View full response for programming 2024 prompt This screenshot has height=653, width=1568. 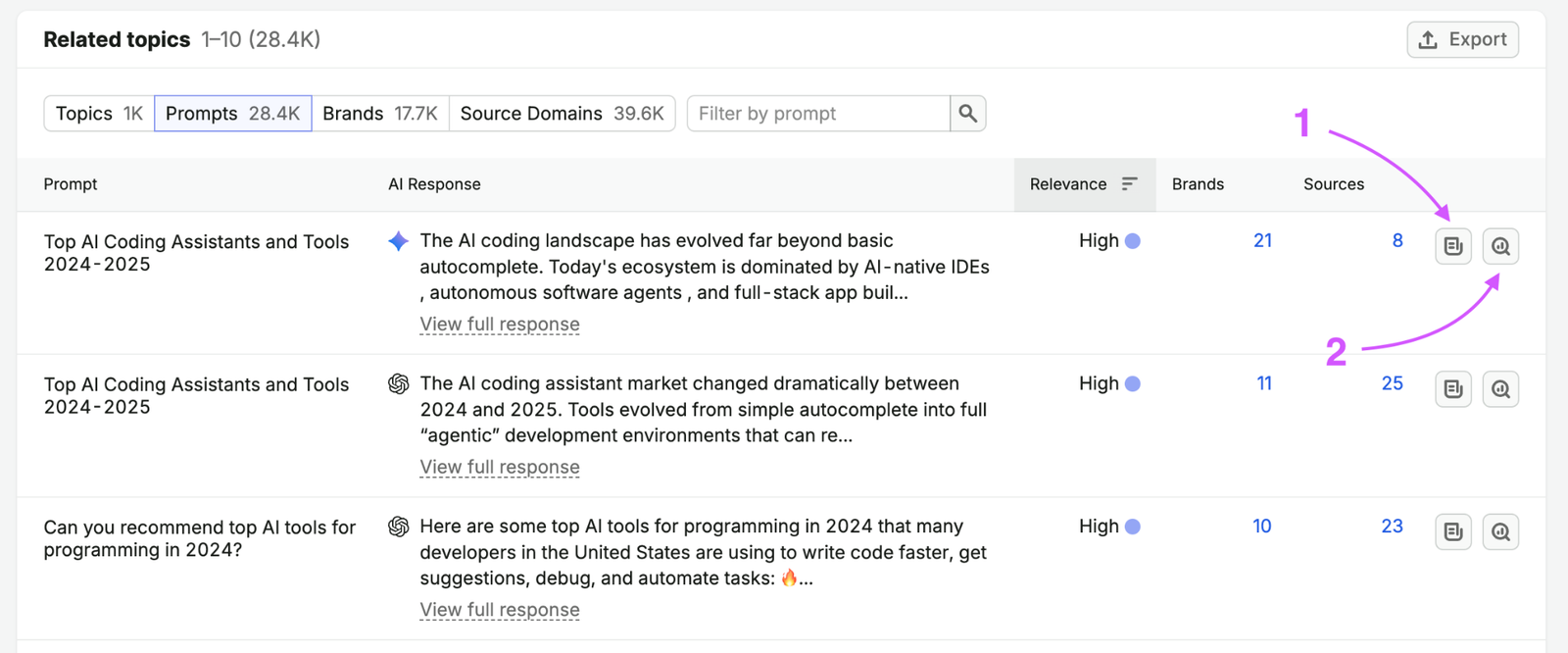[500, 610]
